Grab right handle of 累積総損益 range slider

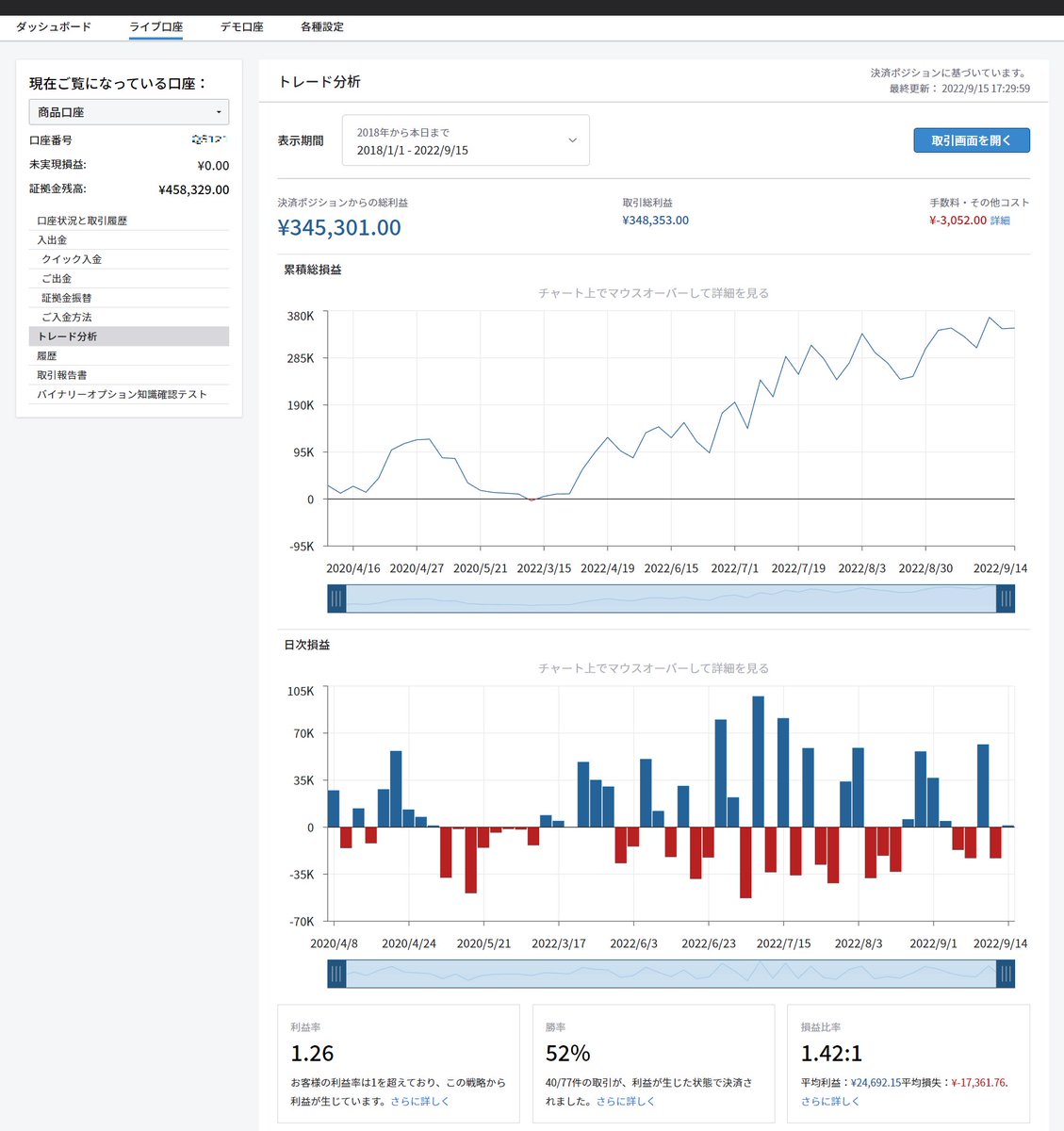1006,598
